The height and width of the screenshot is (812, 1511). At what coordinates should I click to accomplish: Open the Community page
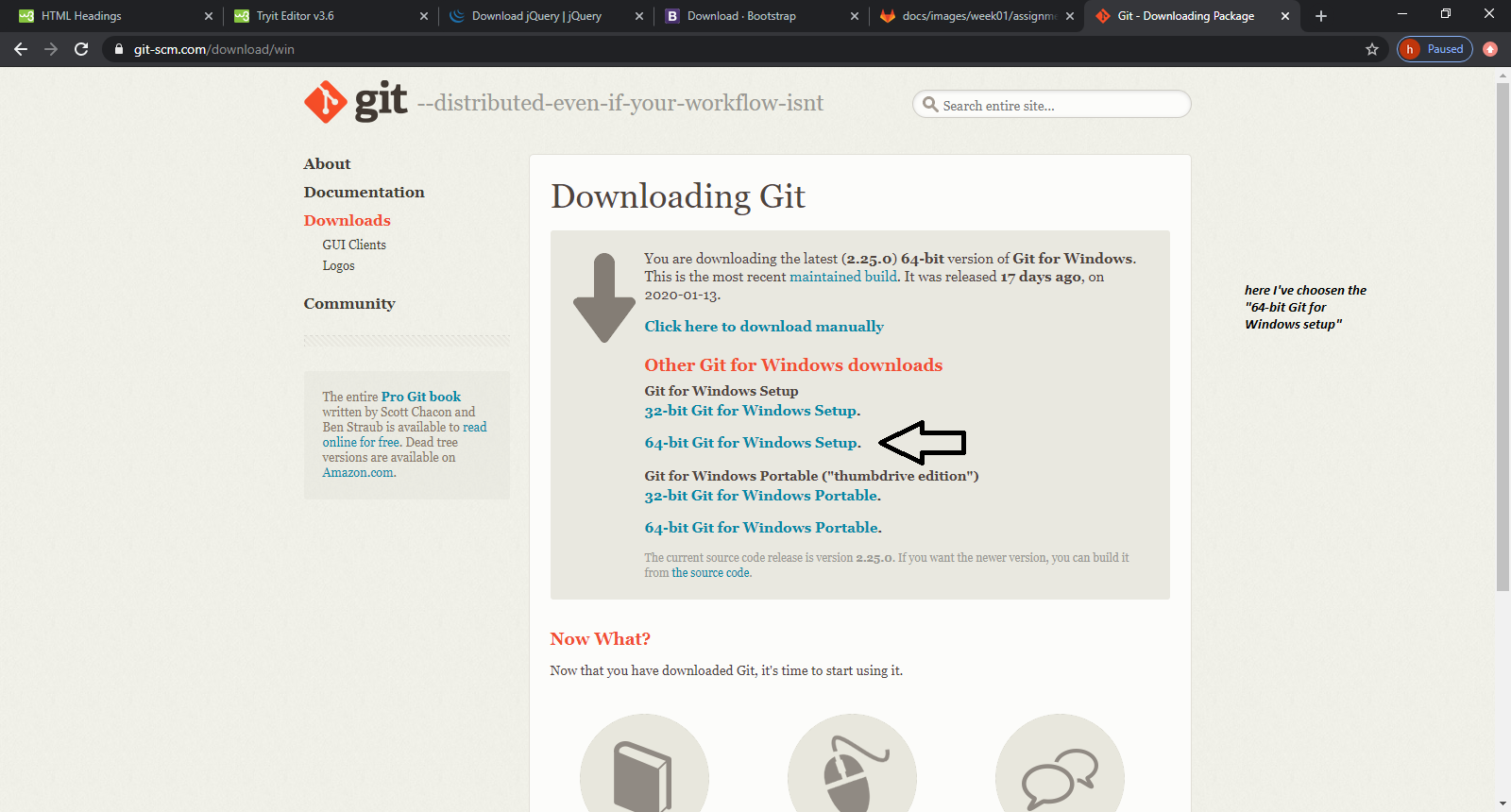349,303
